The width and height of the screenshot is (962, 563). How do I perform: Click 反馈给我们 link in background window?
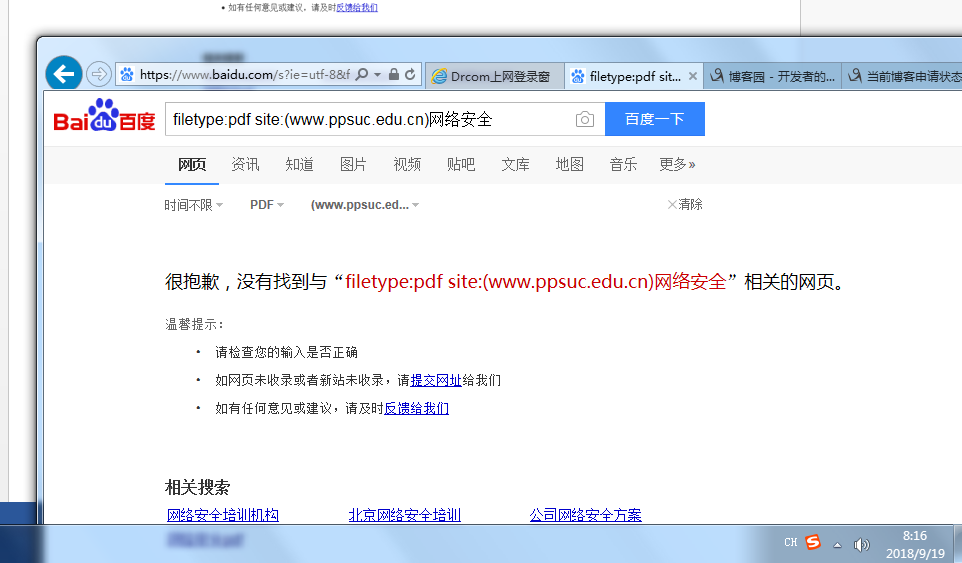357,7
